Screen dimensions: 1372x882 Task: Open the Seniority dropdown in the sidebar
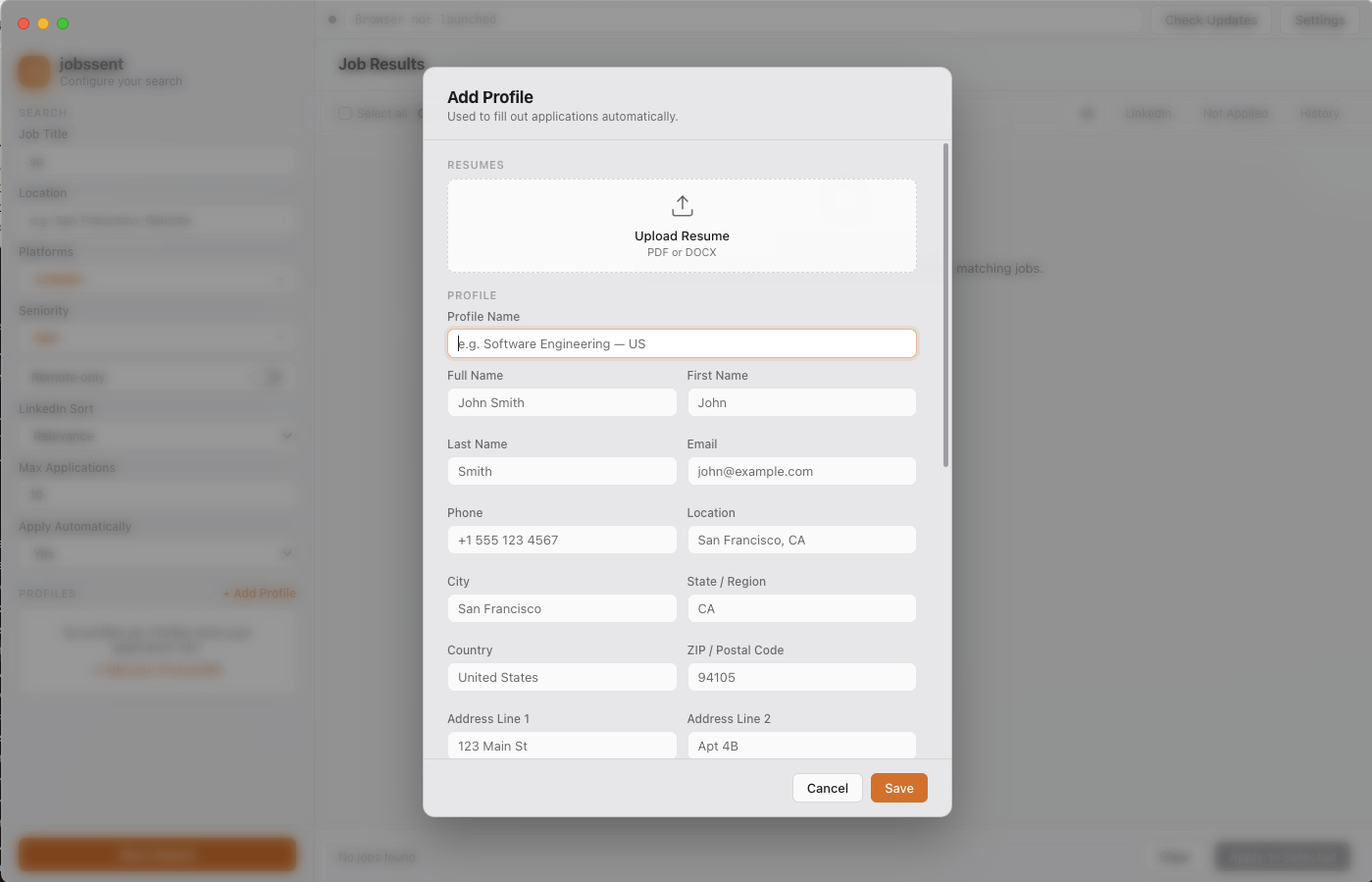tap(157, 338)
